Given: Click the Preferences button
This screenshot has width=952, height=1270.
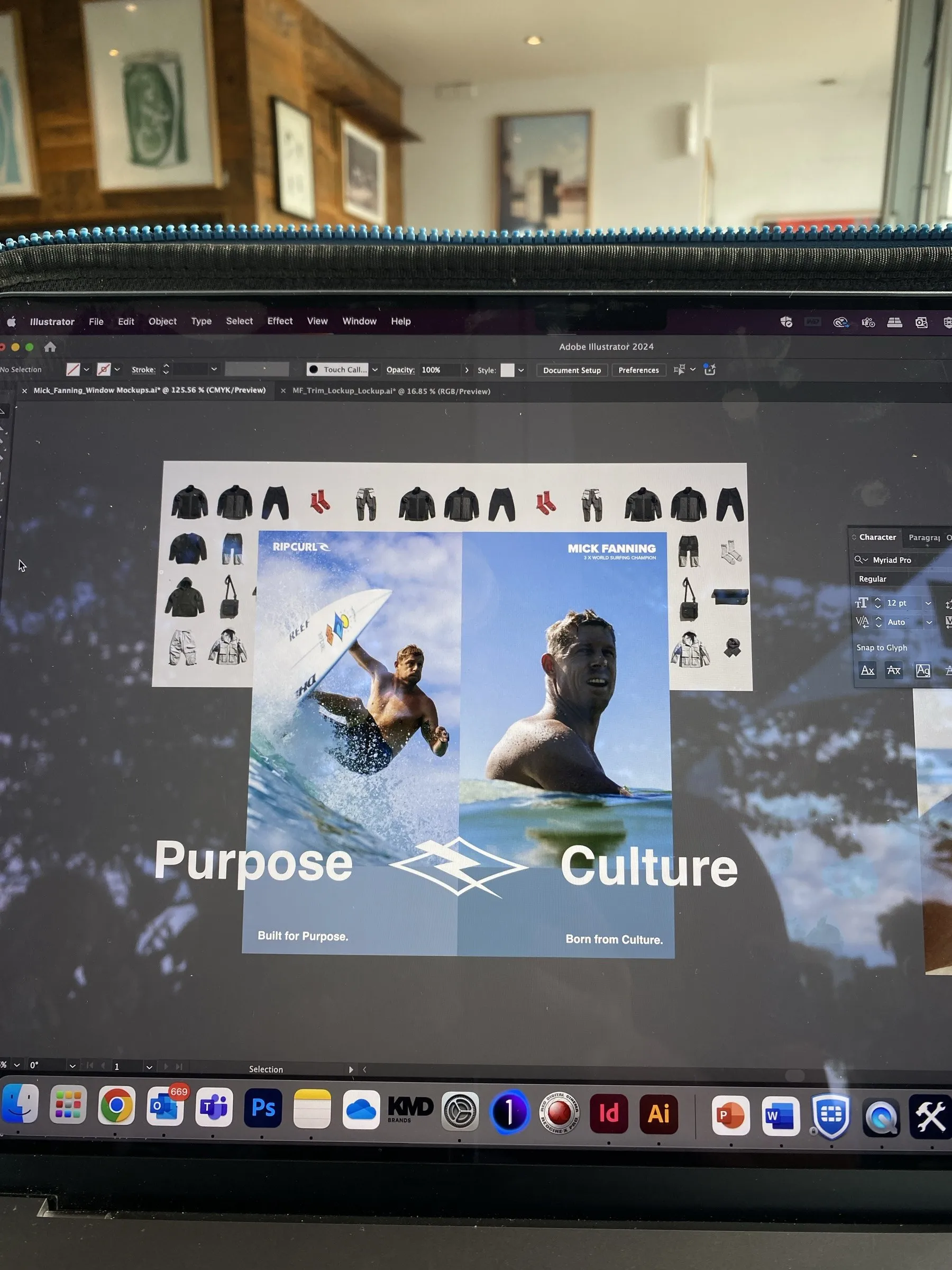Looking at the screenshot, I should click(639, 370).
